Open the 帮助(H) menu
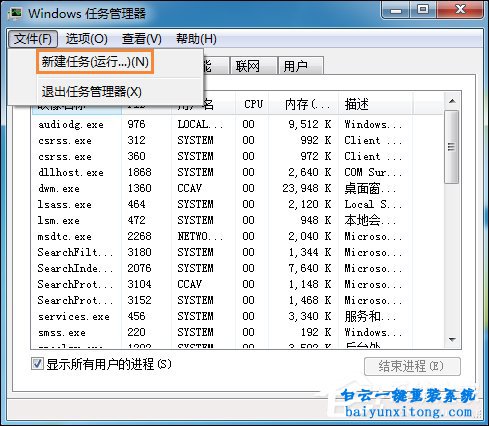 196,39
